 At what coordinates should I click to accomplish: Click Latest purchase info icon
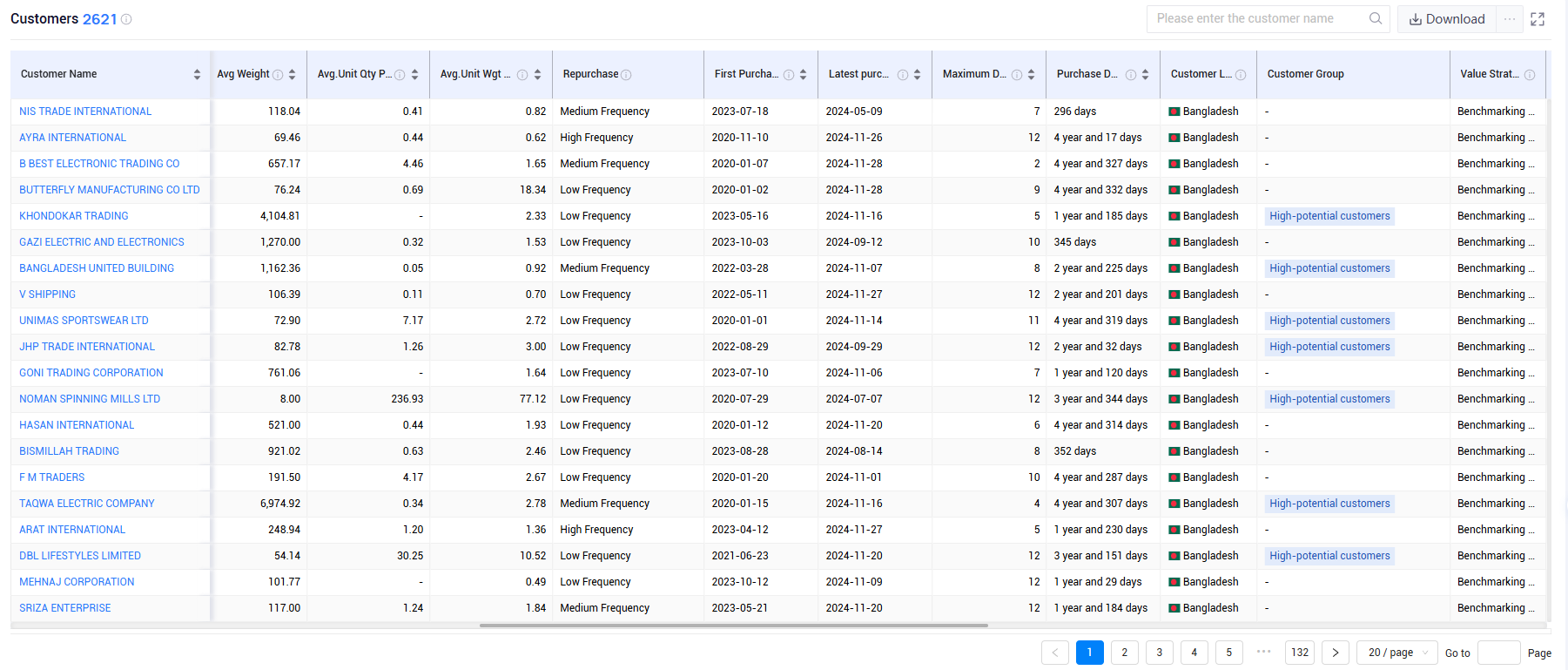click(903, 75)
